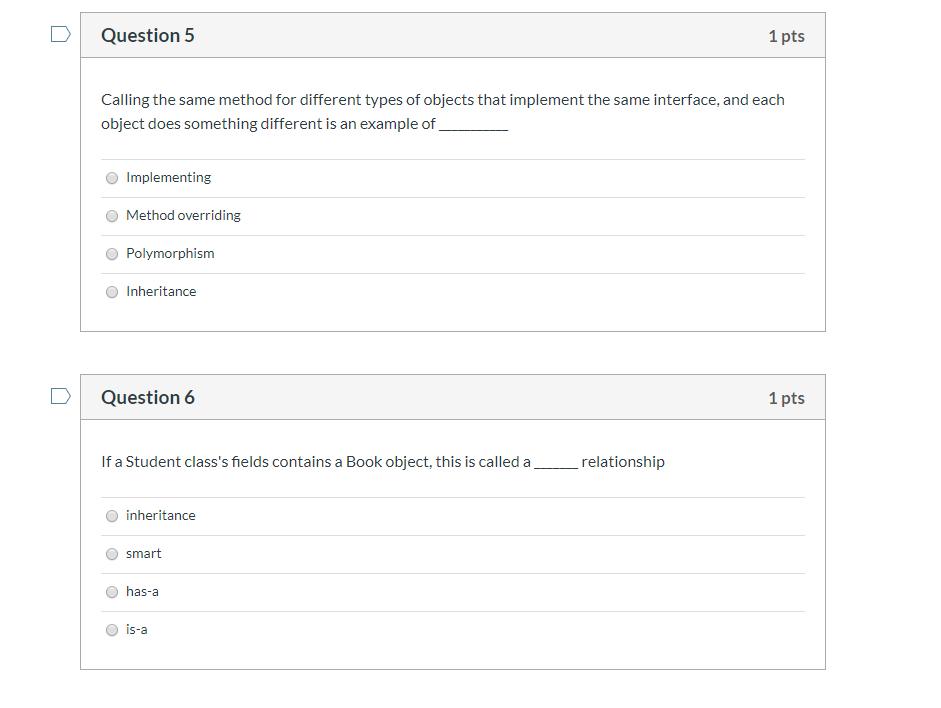Choose the Method overriding answer
941x708 pixels.
[112, 216]
